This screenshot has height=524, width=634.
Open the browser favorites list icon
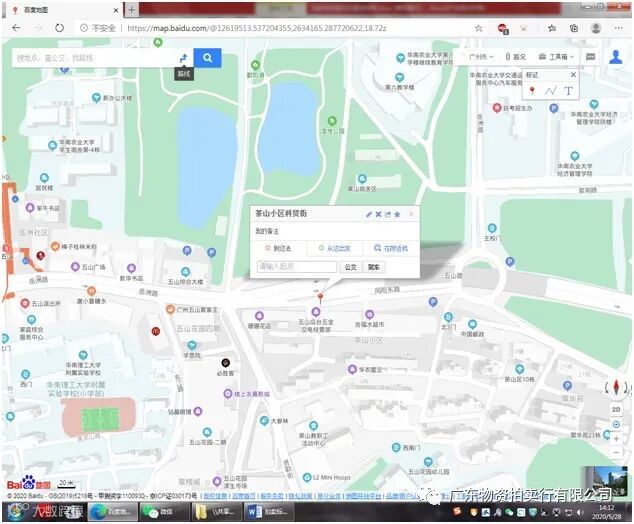pos(552,28)
